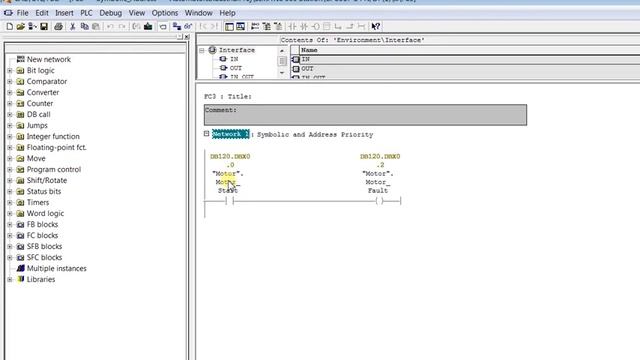Collapse the Interface tree node
640x360 pixels.
coord(202,50)
